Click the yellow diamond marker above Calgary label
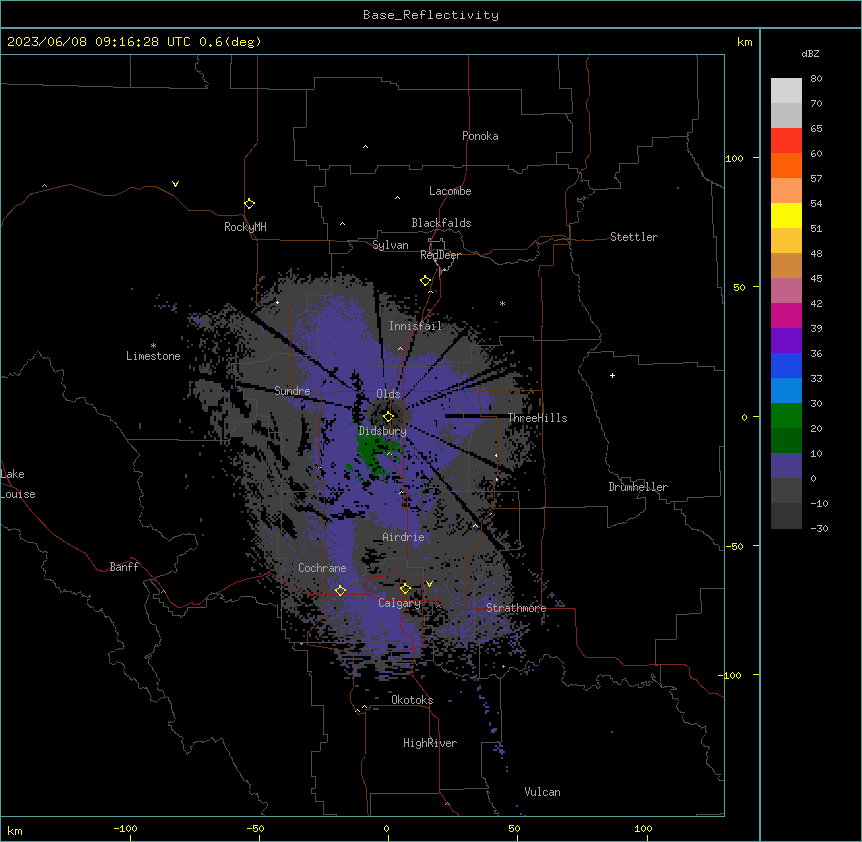The image size is (862, 842). pyautogui.click(x=405, y=589)
